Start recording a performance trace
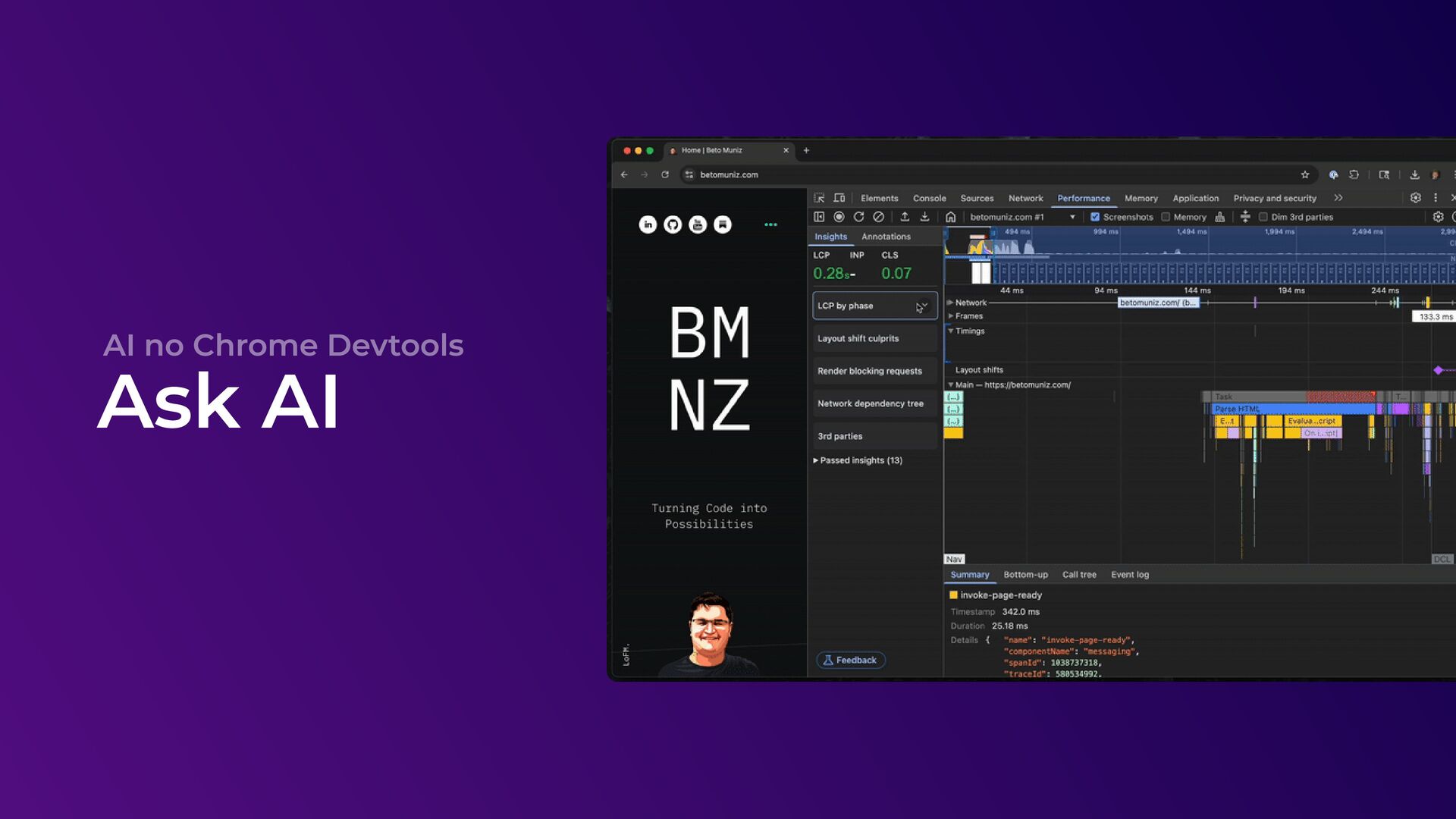The image size is (1456, 819). 839,217
